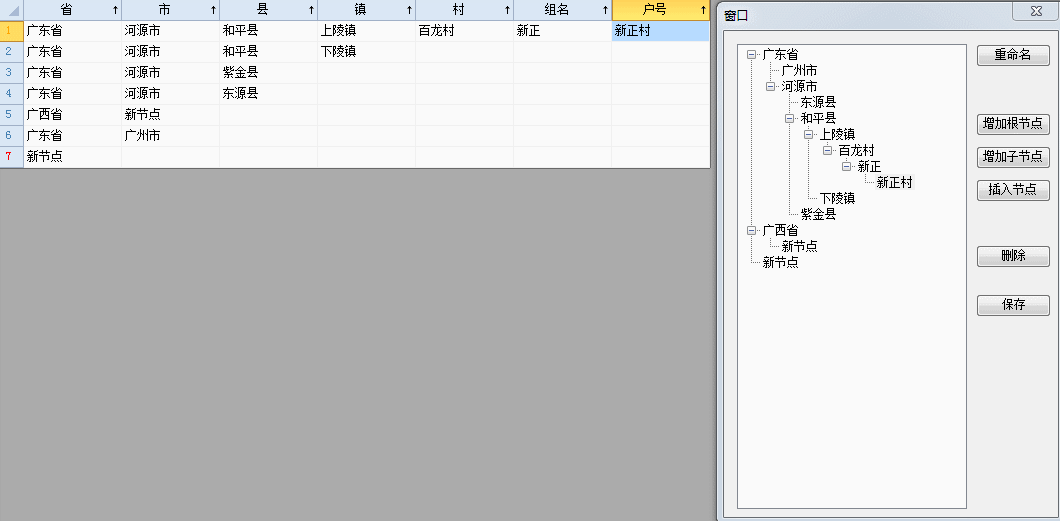This screenshot has width=1060, height=521.
Task: Click the 保存 button
Action: pos(1013,305)
